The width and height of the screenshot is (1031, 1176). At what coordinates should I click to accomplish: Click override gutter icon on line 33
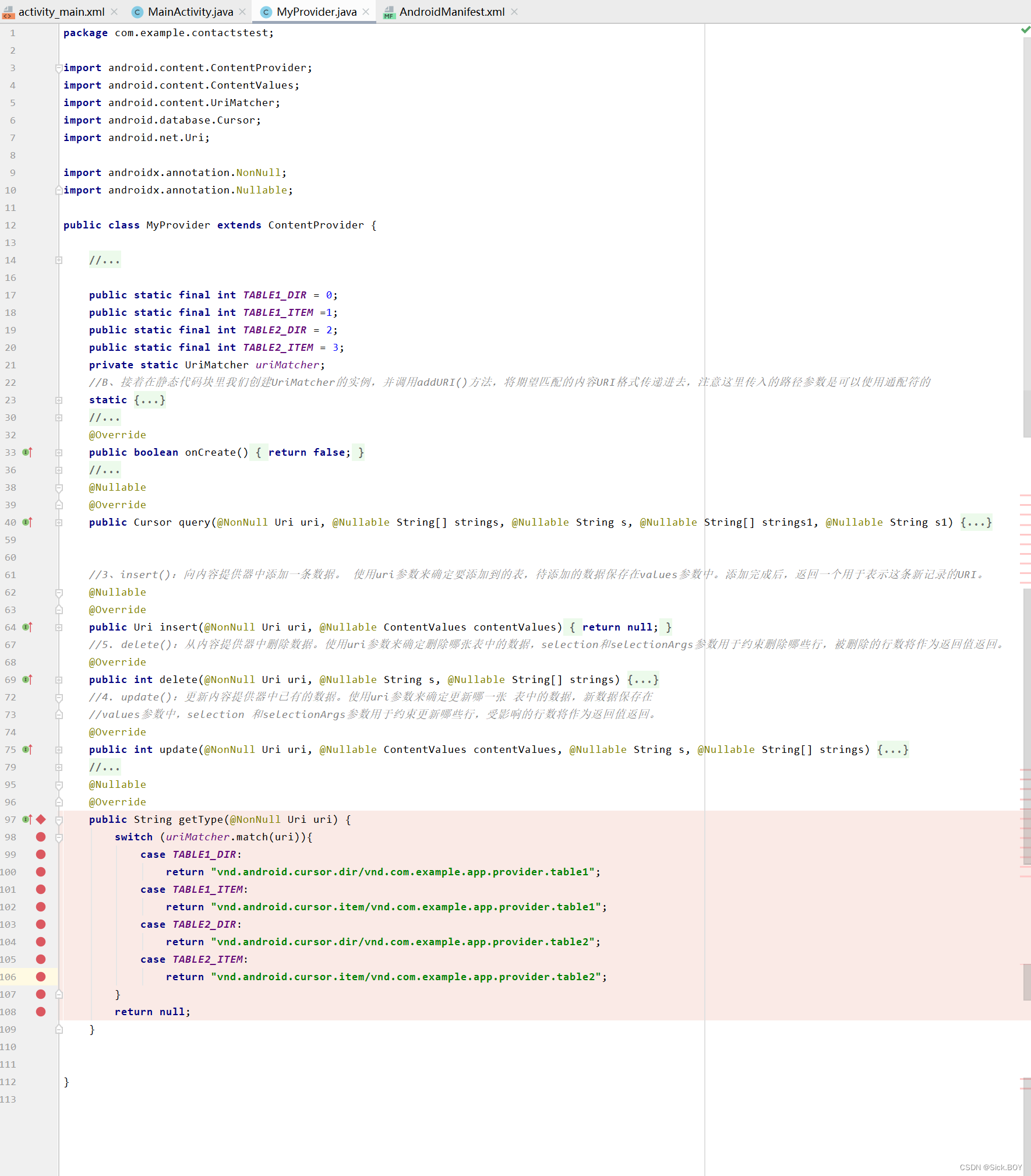[27, 452]
